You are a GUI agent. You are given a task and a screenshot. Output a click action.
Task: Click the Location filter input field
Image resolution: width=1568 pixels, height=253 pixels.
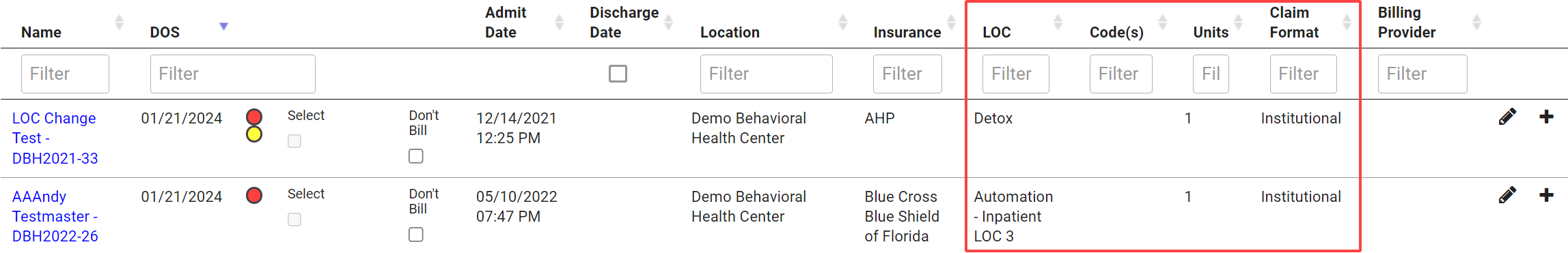766,74
